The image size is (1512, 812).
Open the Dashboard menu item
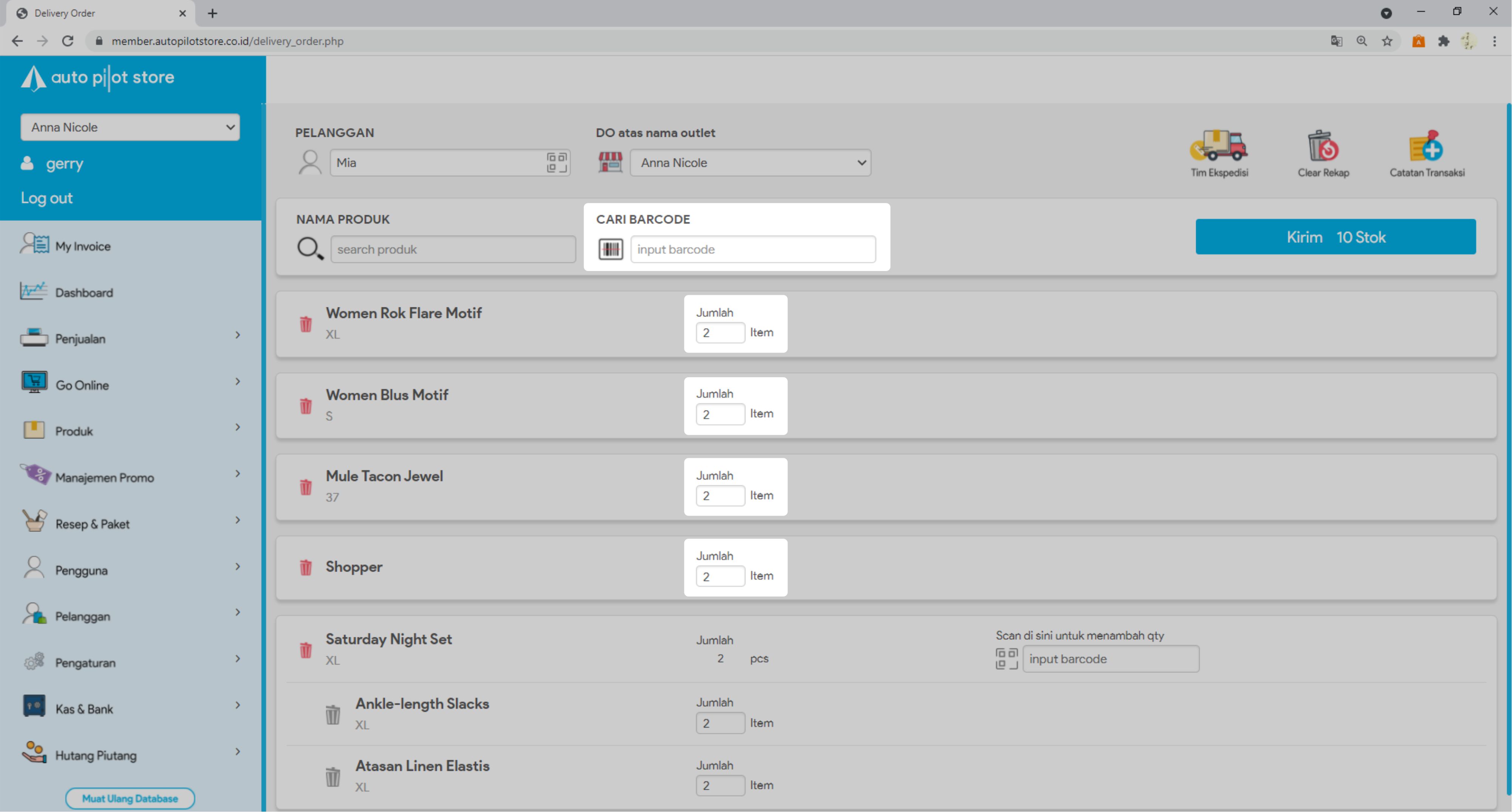point(84,292)
